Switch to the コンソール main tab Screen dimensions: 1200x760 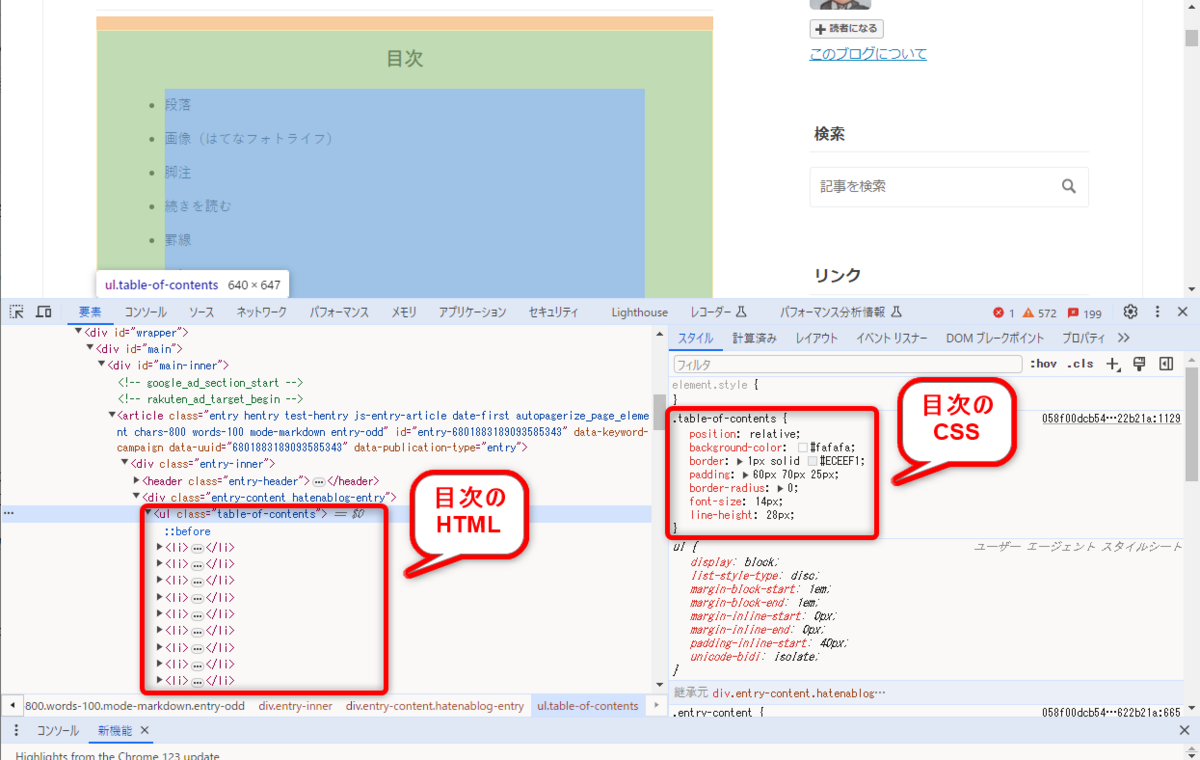click(146, 312)
